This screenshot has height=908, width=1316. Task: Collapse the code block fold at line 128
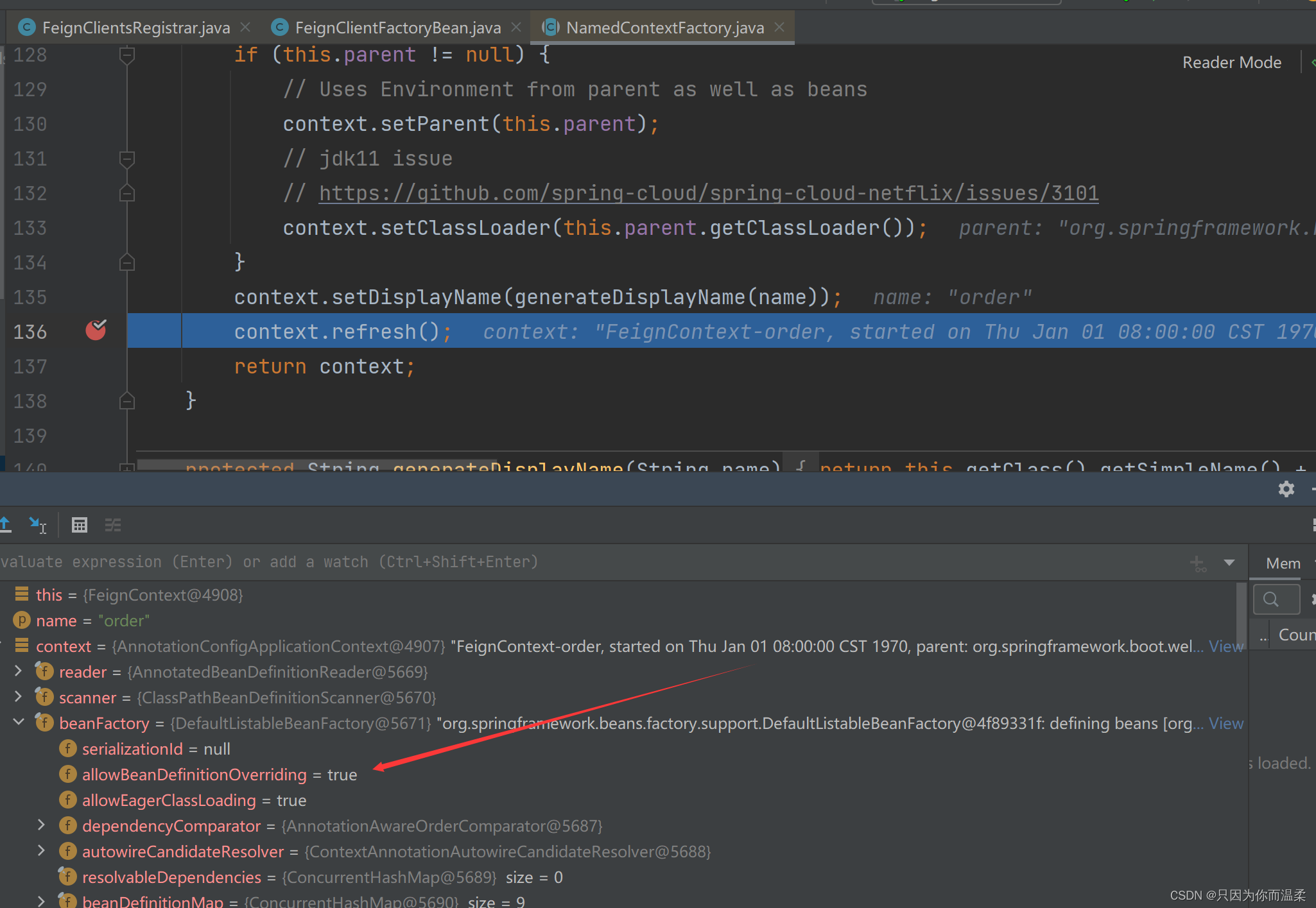[x=127, y=56]
